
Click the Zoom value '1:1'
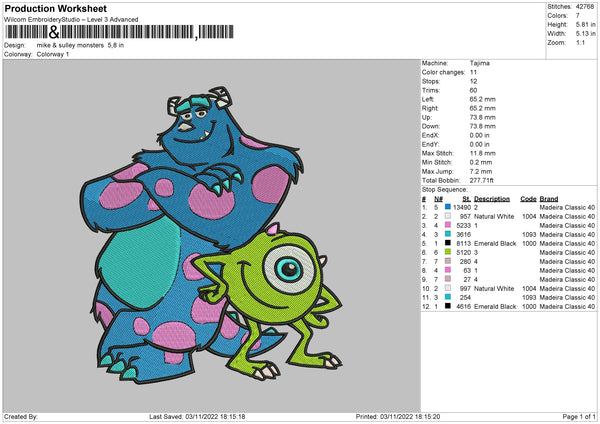coord(580,42)
